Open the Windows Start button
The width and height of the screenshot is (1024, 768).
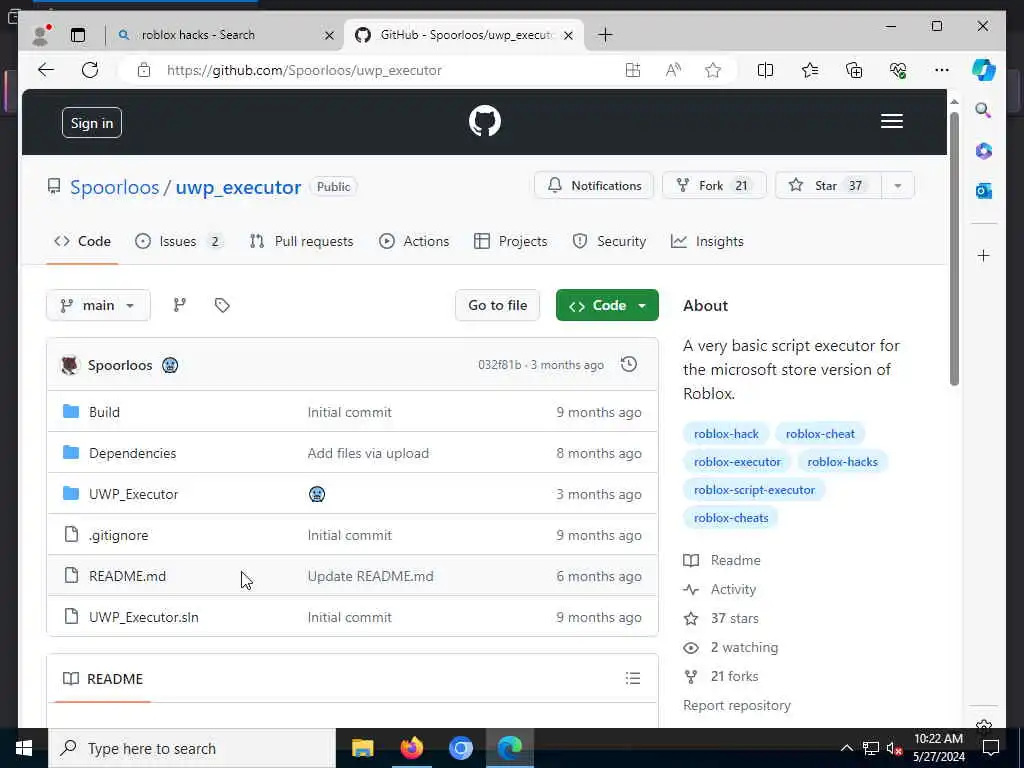[x=24, y=748]
